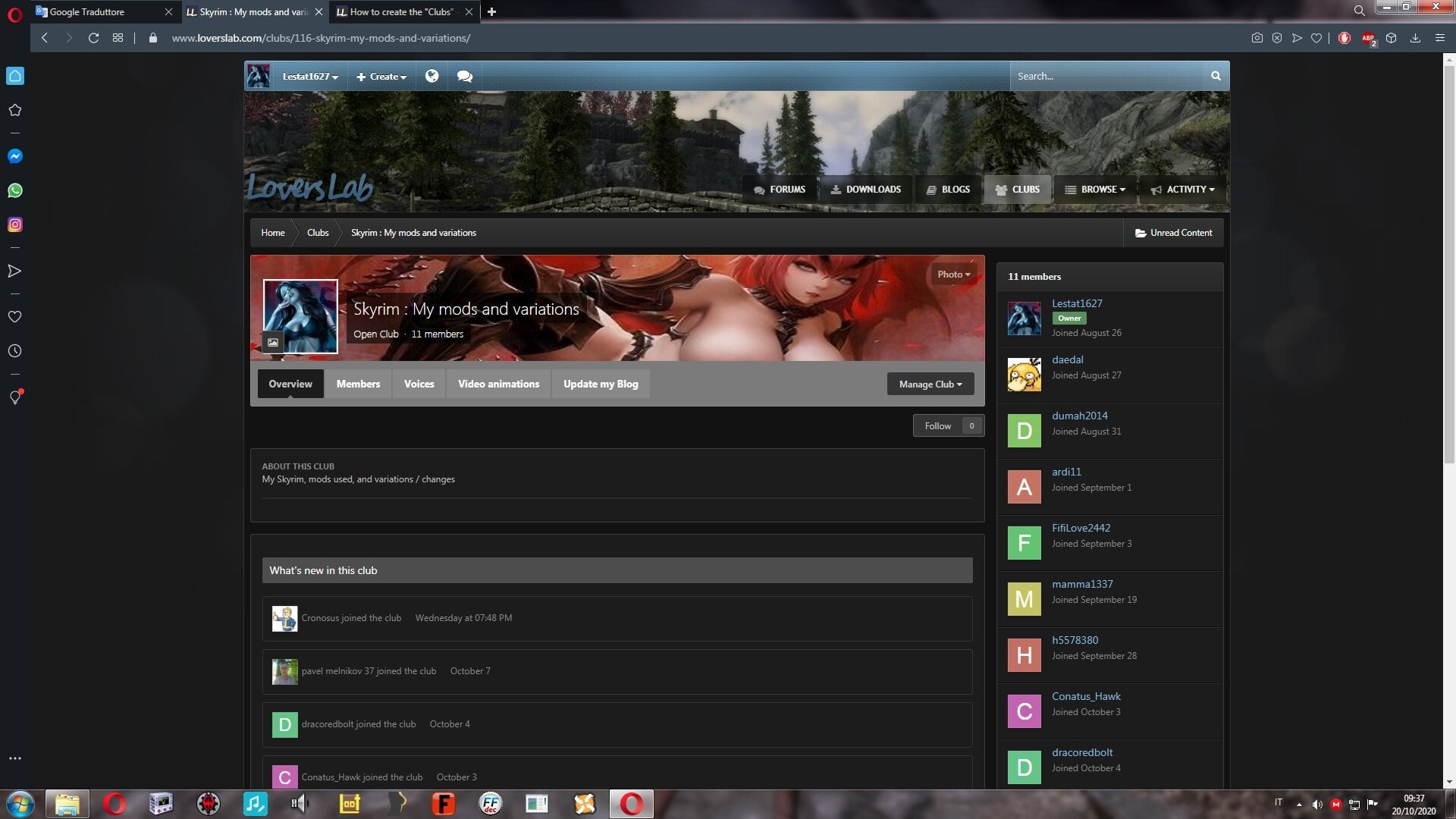
Task: Go to Blogs section
Action: [948, 190]
